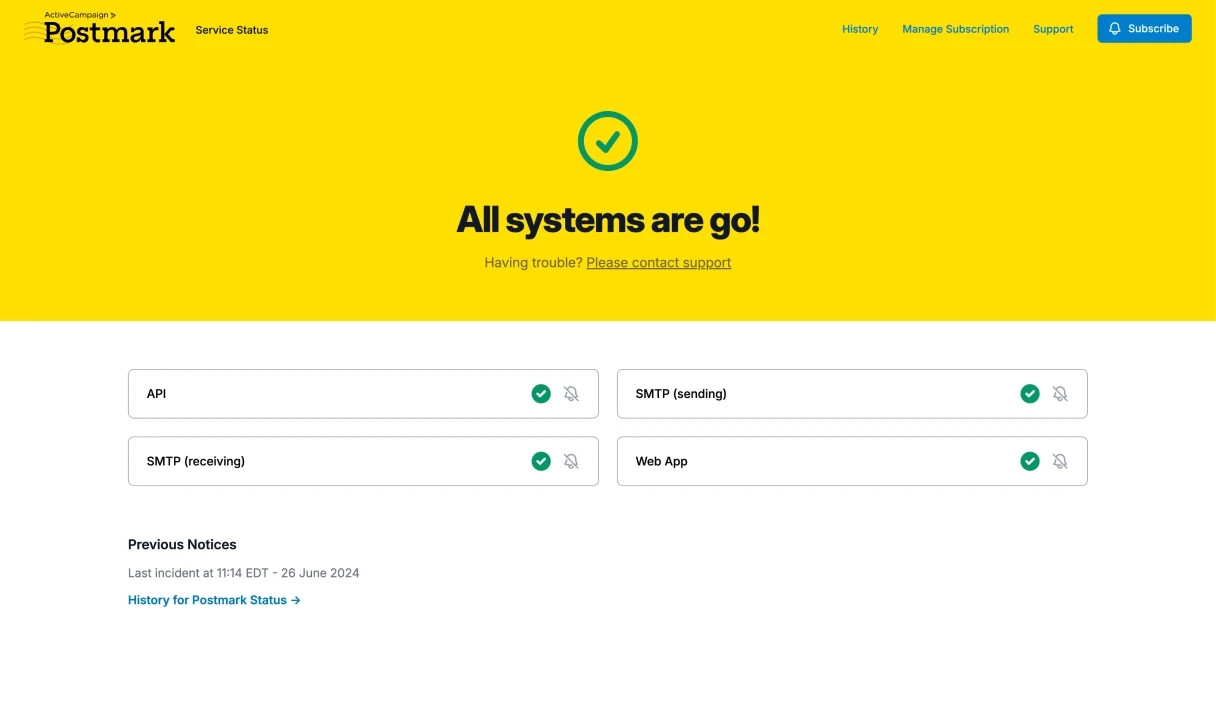This screenshot has width=1216, height=721.
Task: Click the 'Service Status' header text
Action: coord(232,30)
